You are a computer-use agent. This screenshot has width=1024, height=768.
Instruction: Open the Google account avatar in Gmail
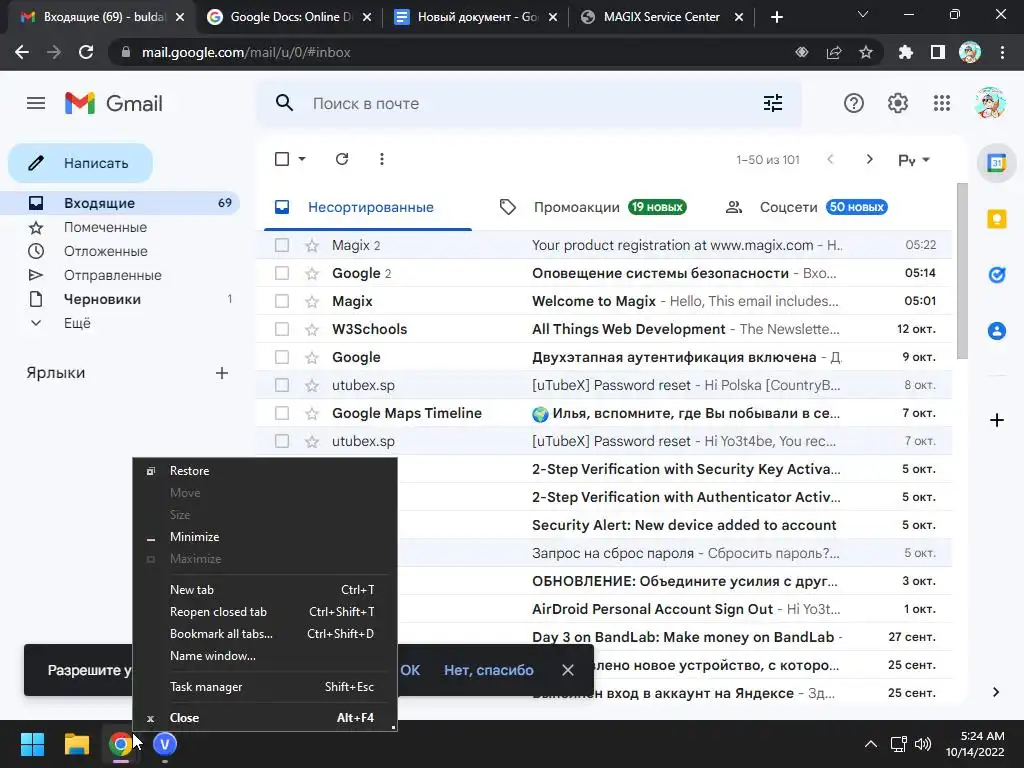(x=989, y=103)
